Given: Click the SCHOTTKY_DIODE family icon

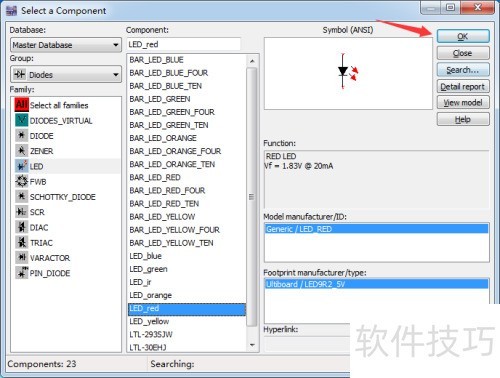Looking at the screenshot, I should click(22, 197).
